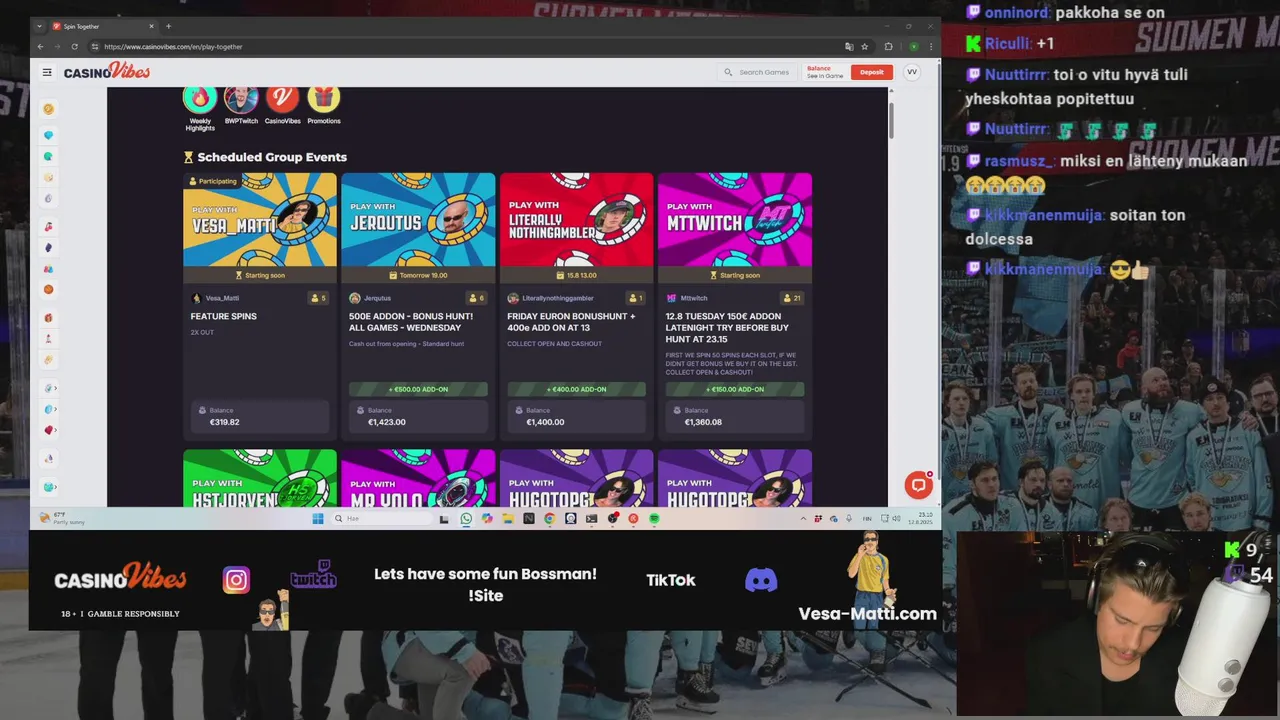Open the CasinoVibes story circle

tap(282, 98)
